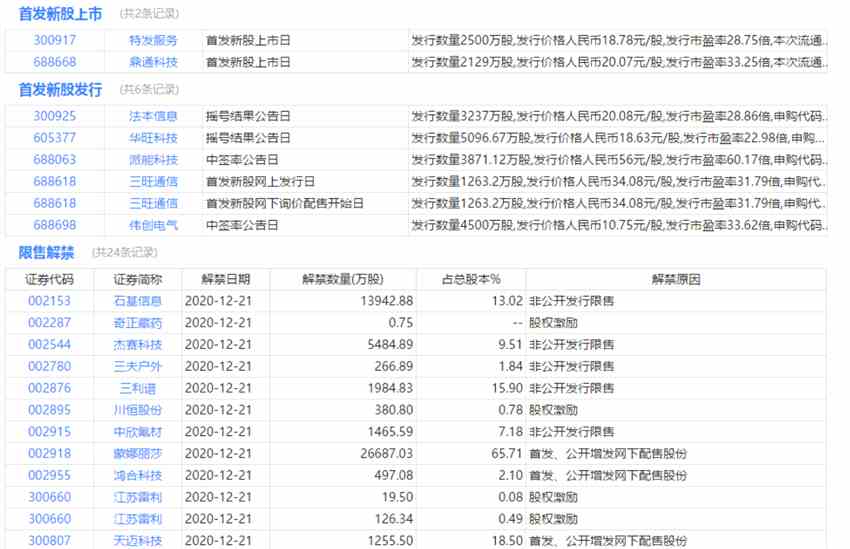Select the issuance details text for 605377
The width and height of the screenshot is (850, 549).
tap(619, 138)
